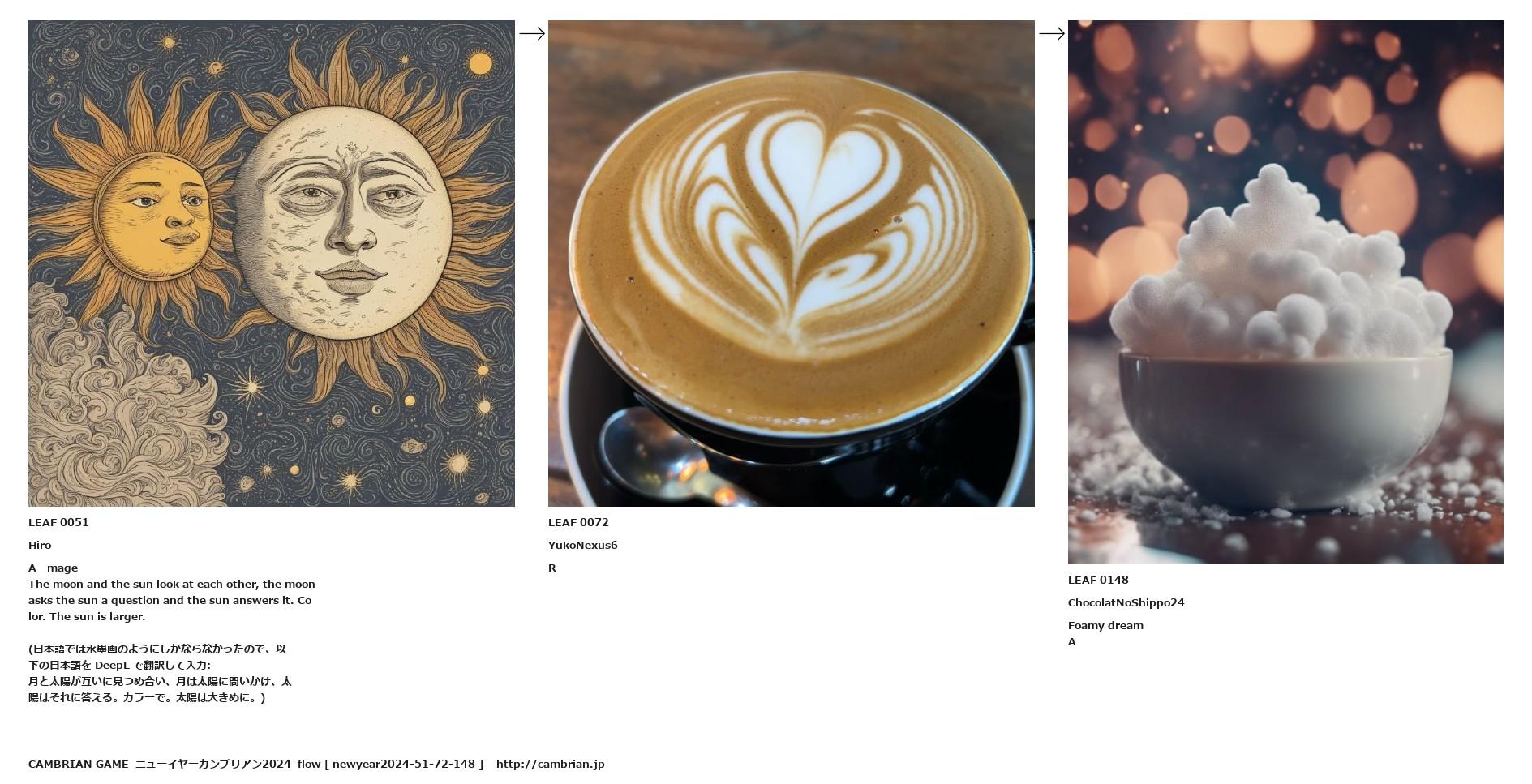Click the ニューイヤーカンブリアン2024 footer text
Screen dimensions: 1532x784
[212, 764]
